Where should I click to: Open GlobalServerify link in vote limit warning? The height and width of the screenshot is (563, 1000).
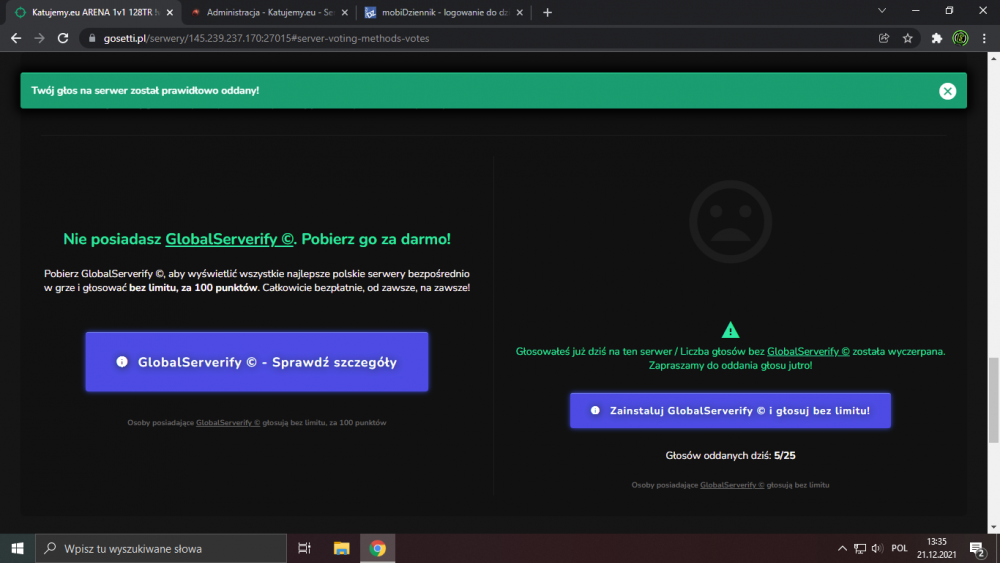pos(808,351)
